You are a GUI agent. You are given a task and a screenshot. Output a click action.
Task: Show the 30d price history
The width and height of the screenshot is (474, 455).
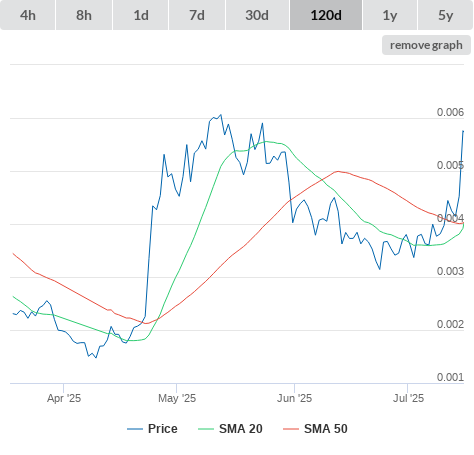pos(257,15)
